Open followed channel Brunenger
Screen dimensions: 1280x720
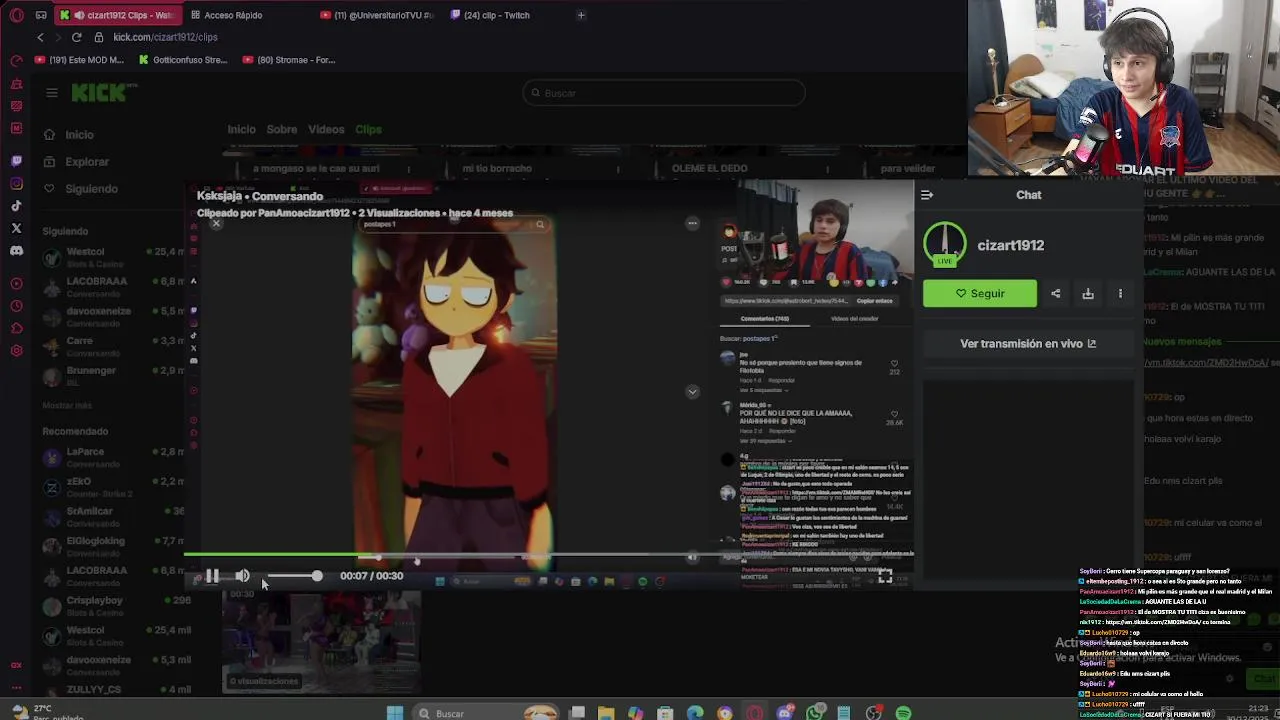(x=115, y=376)
